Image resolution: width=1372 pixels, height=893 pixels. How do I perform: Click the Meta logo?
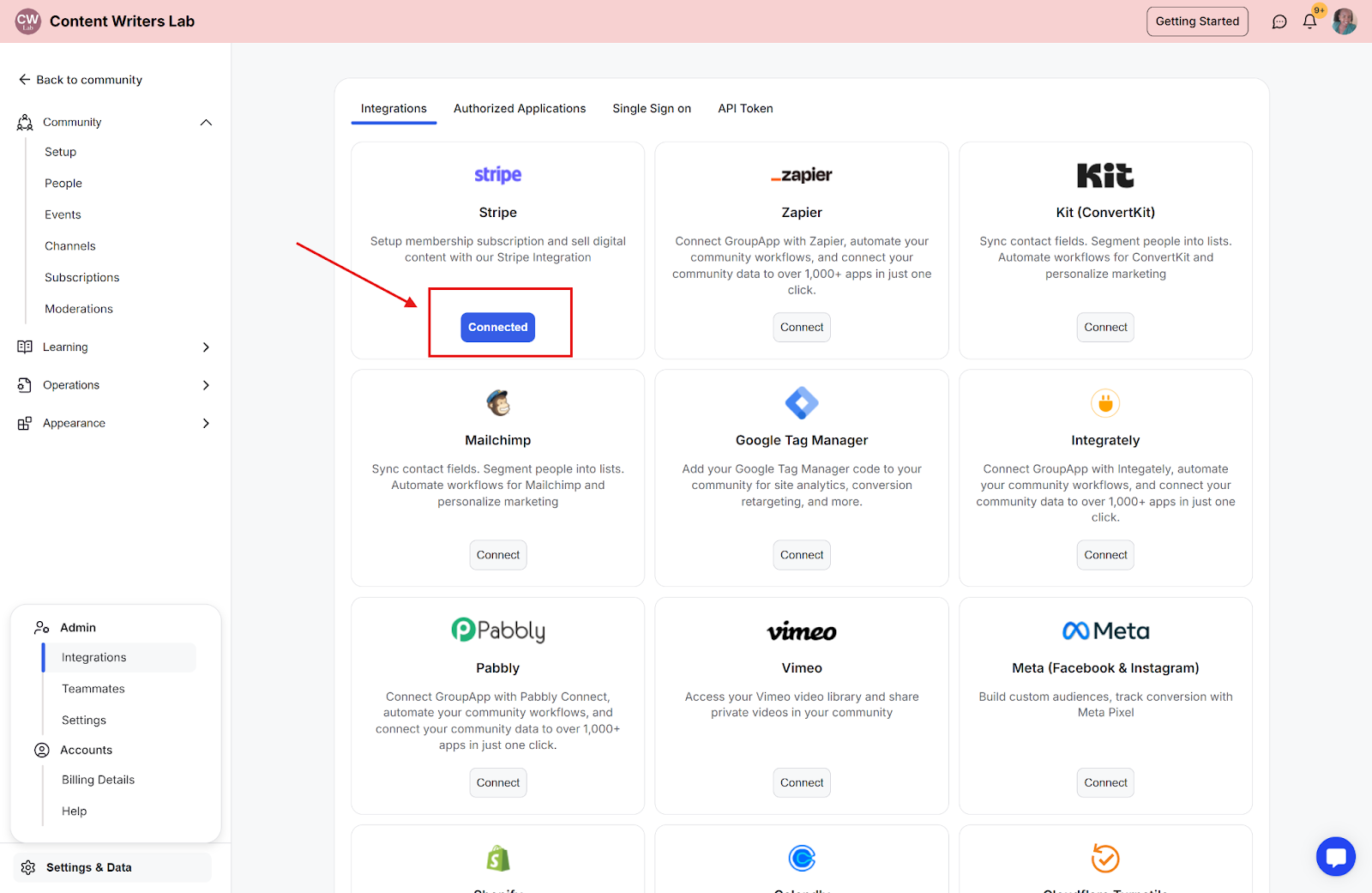click(x=1105, y=631)
